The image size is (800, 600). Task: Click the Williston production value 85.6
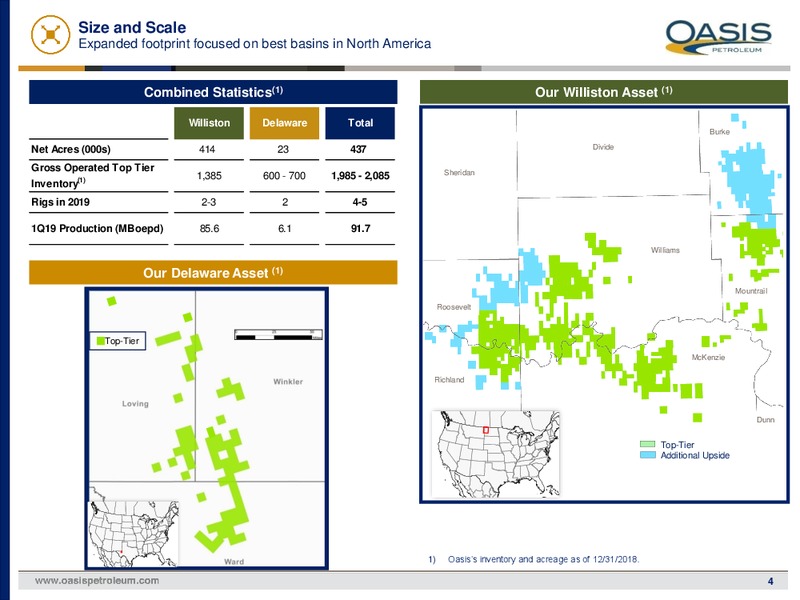[209, 229]
